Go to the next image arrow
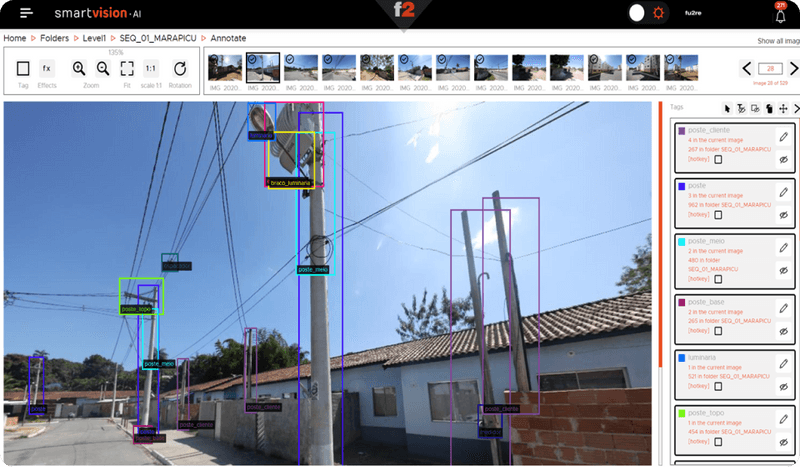The image size is (800, 467). [x=791, y=68]
